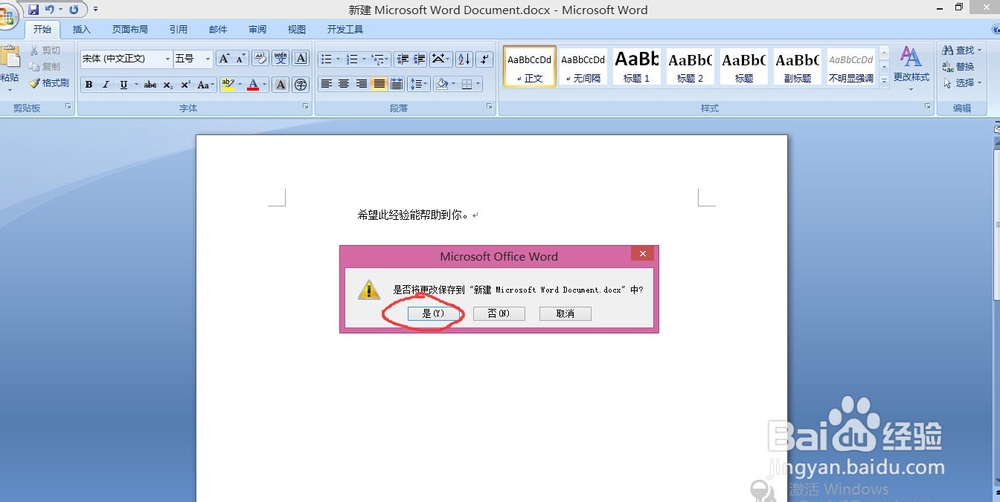Toggle Superscript formatting
Screen dimensions: 1000x502
click(x=185, y=84)
